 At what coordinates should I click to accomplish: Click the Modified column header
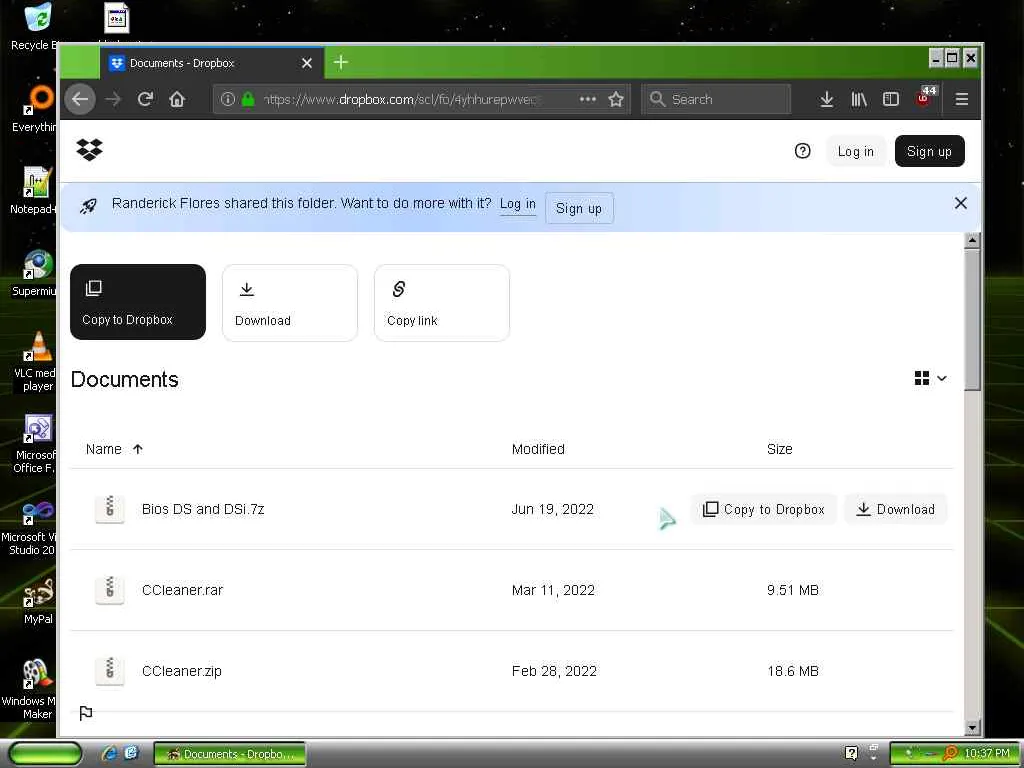coord(538,449)
